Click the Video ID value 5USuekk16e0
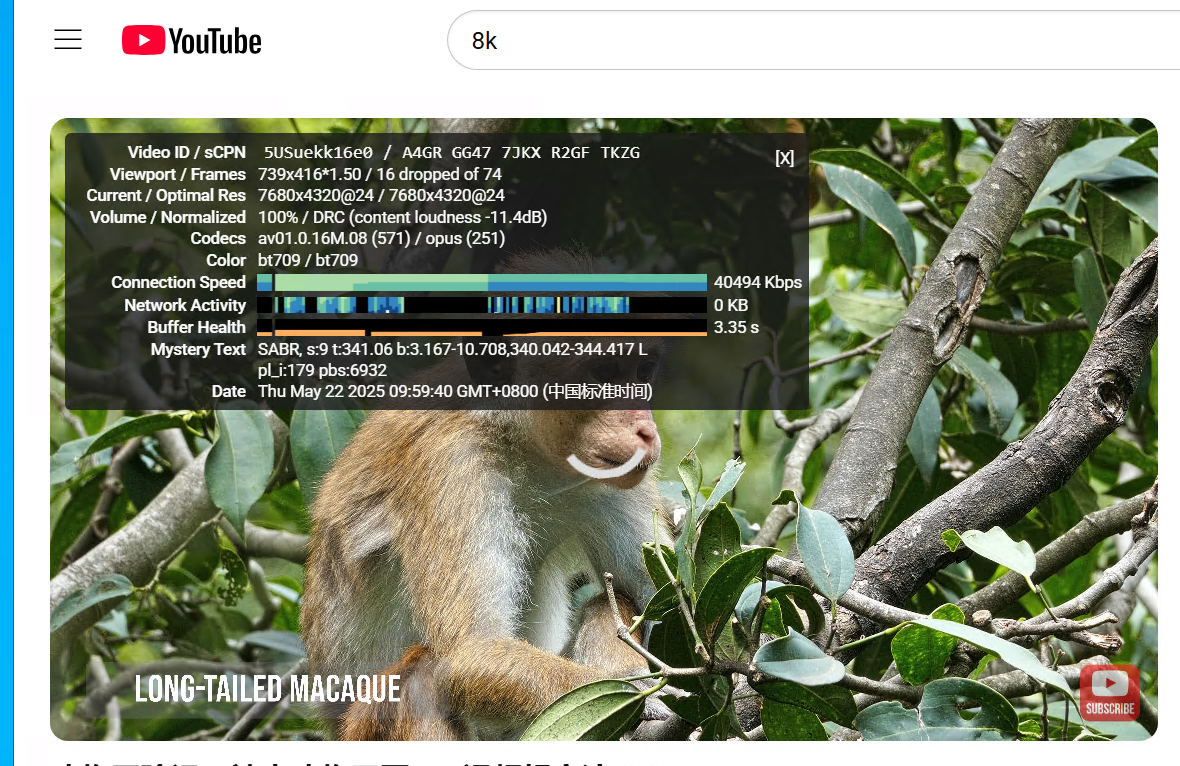This screenshot has height=766, width=1180. point(318,152)
